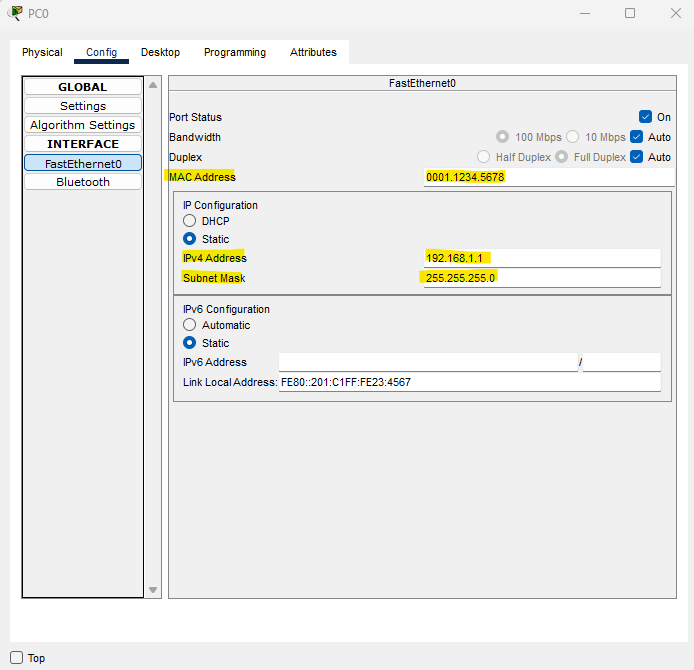Screen dimensions: 694x670
Task: Click the IP Configuration heading
Action: [220, 205]
